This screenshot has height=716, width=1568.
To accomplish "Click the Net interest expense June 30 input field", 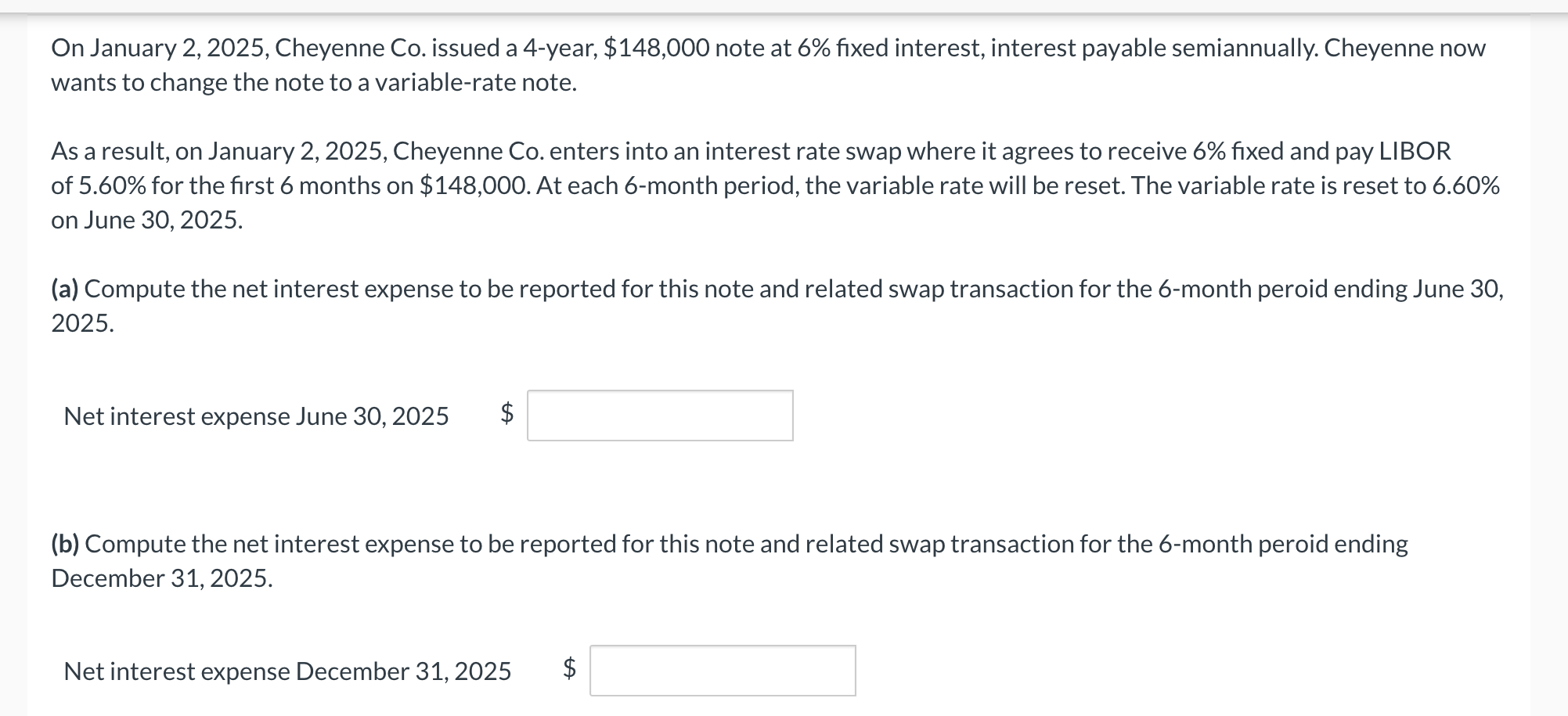I will (660, 416).
